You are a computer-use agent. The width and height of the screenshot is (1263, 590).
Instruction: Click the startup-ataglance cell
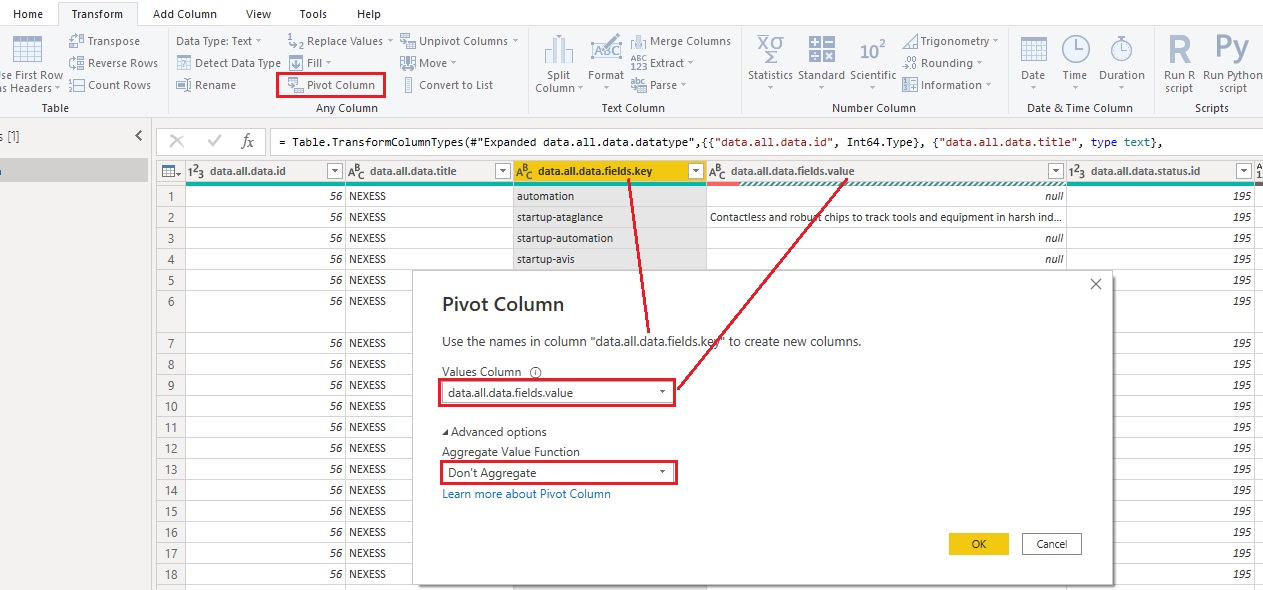(x=609, y=217)
